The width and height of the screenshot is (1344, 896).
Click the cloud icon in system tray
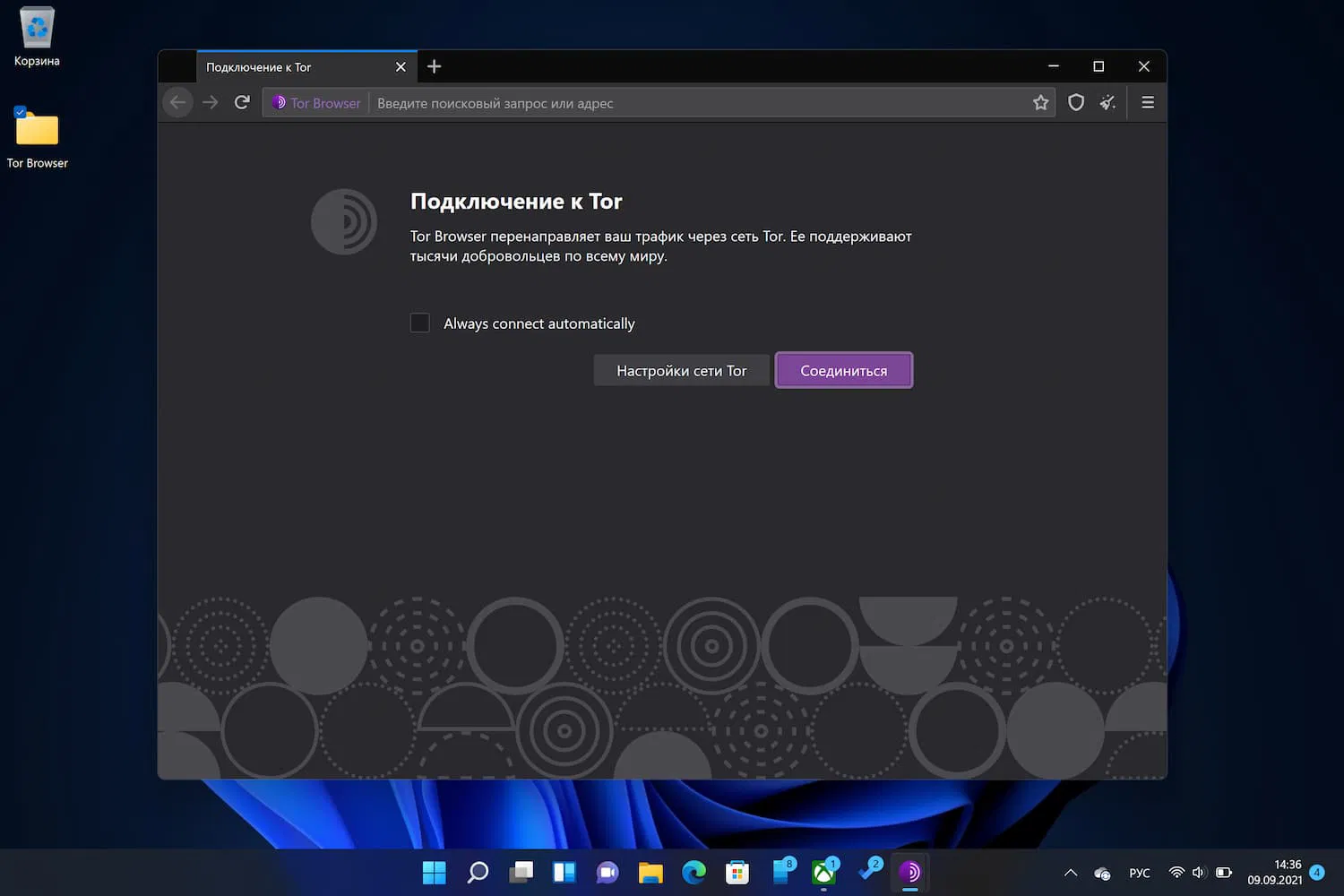click(x=1102, y=874)
